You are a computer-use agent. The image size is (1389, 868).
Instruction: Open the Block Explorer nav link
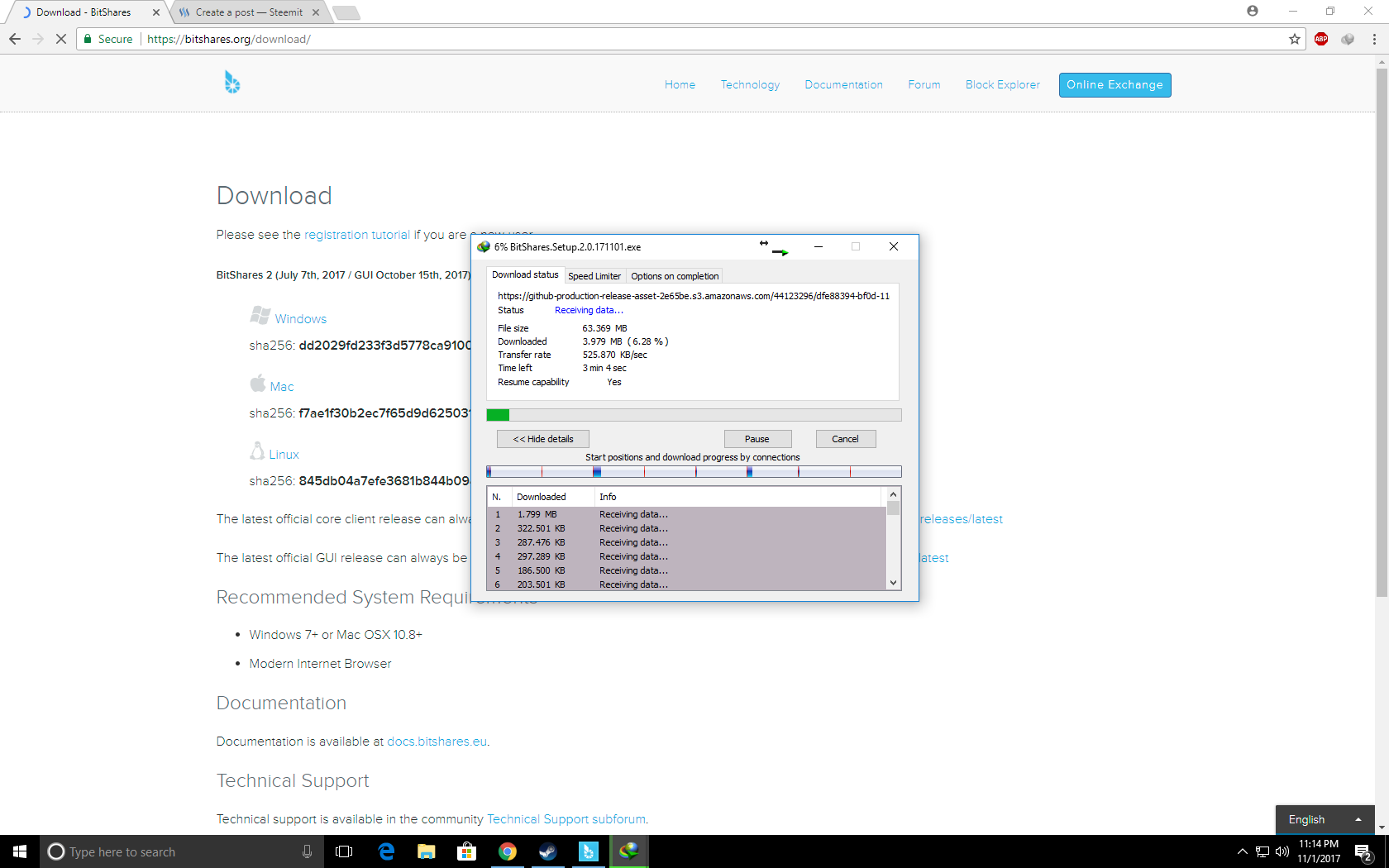click(x=1002, y=84)
